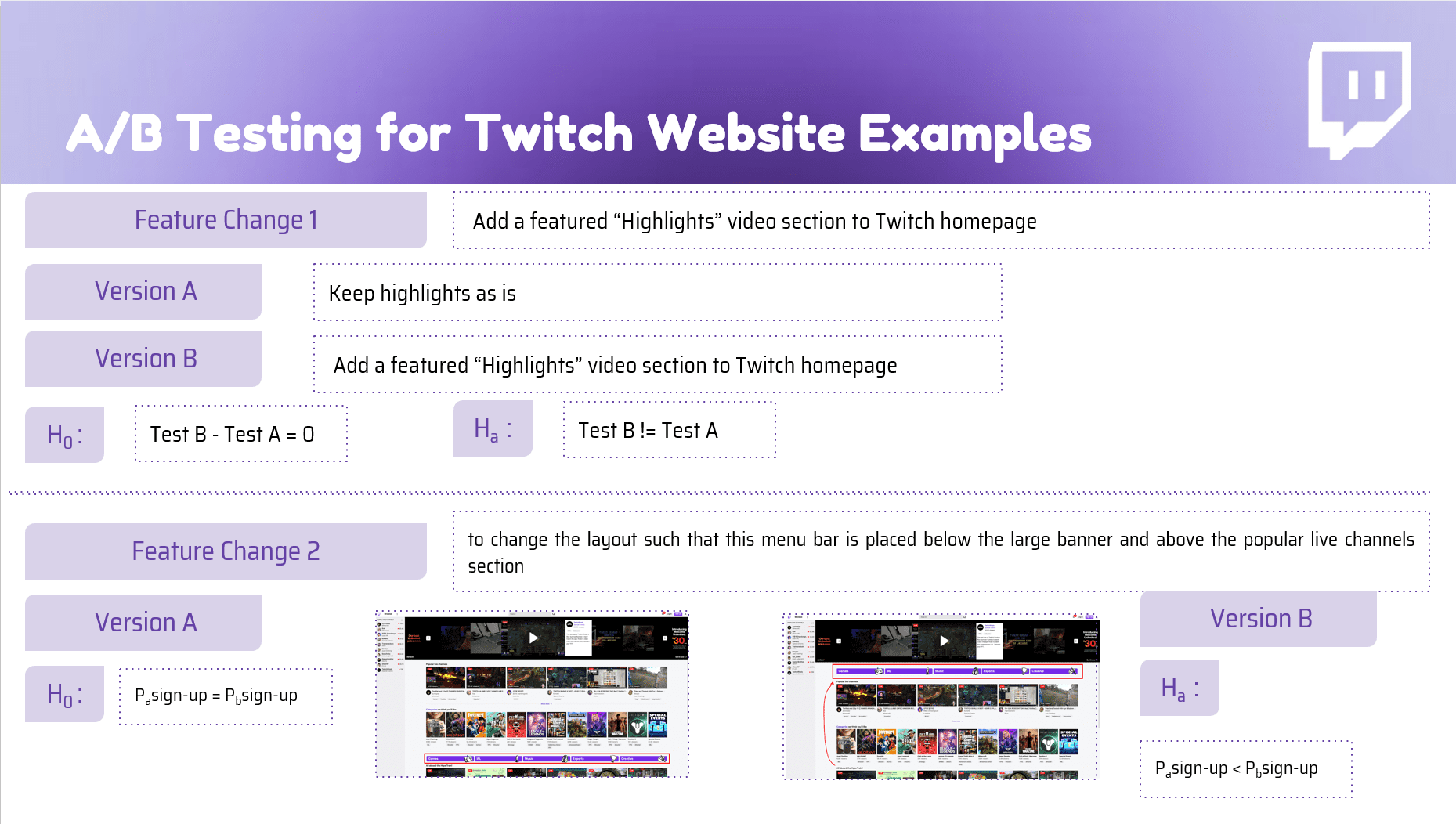This screenshot has height=824, width=1456.
Task: Click the Version B label beside right screenshot
Action: pos(1259,619)
